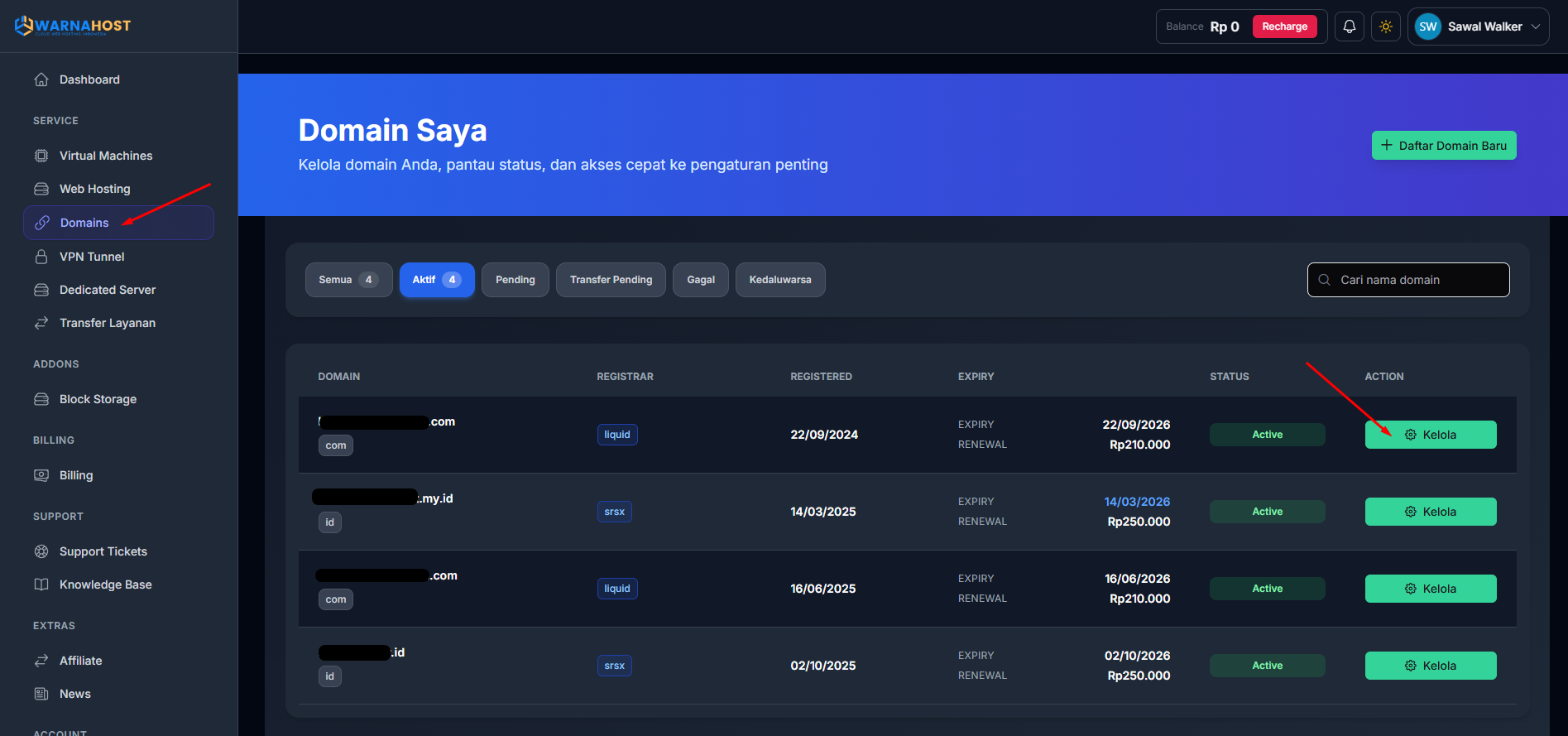Toggle light theme with sun icon
This screenshot has height=736, width=1568.
pyautogui.click(x=1386, y=26)
